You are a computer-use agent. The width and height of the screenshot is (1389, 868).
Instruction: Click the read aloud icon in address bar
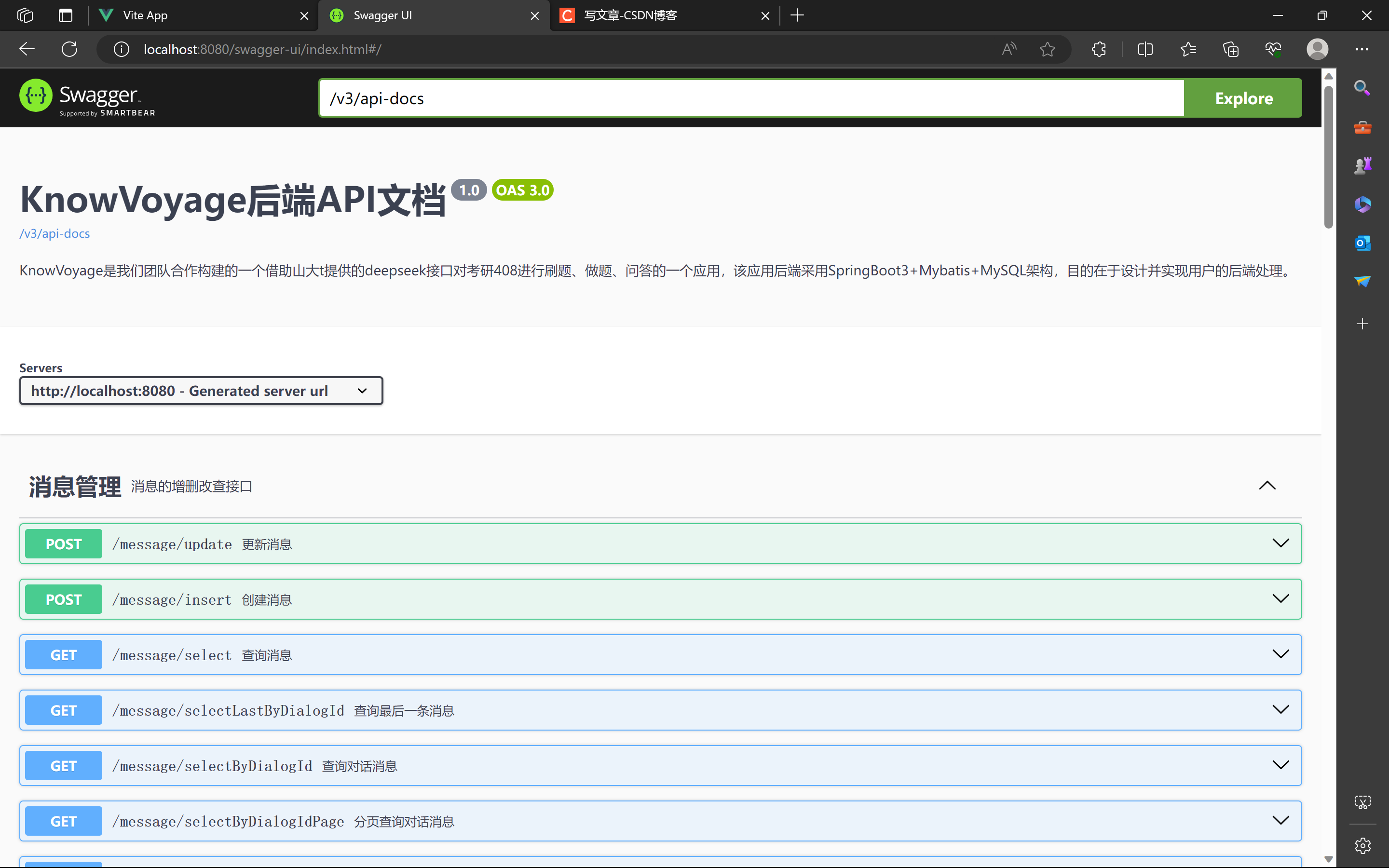point(1008,49)
